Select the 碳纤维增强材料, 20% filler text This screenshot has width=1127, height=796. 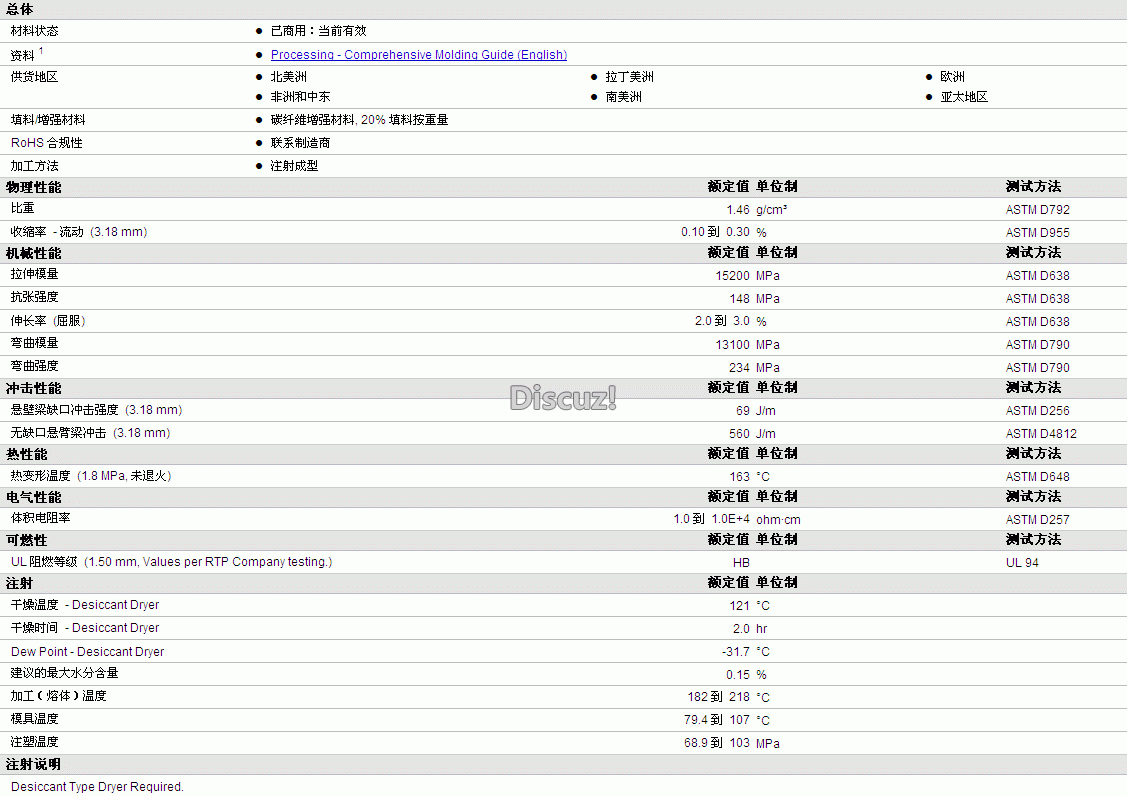point(359,120)
